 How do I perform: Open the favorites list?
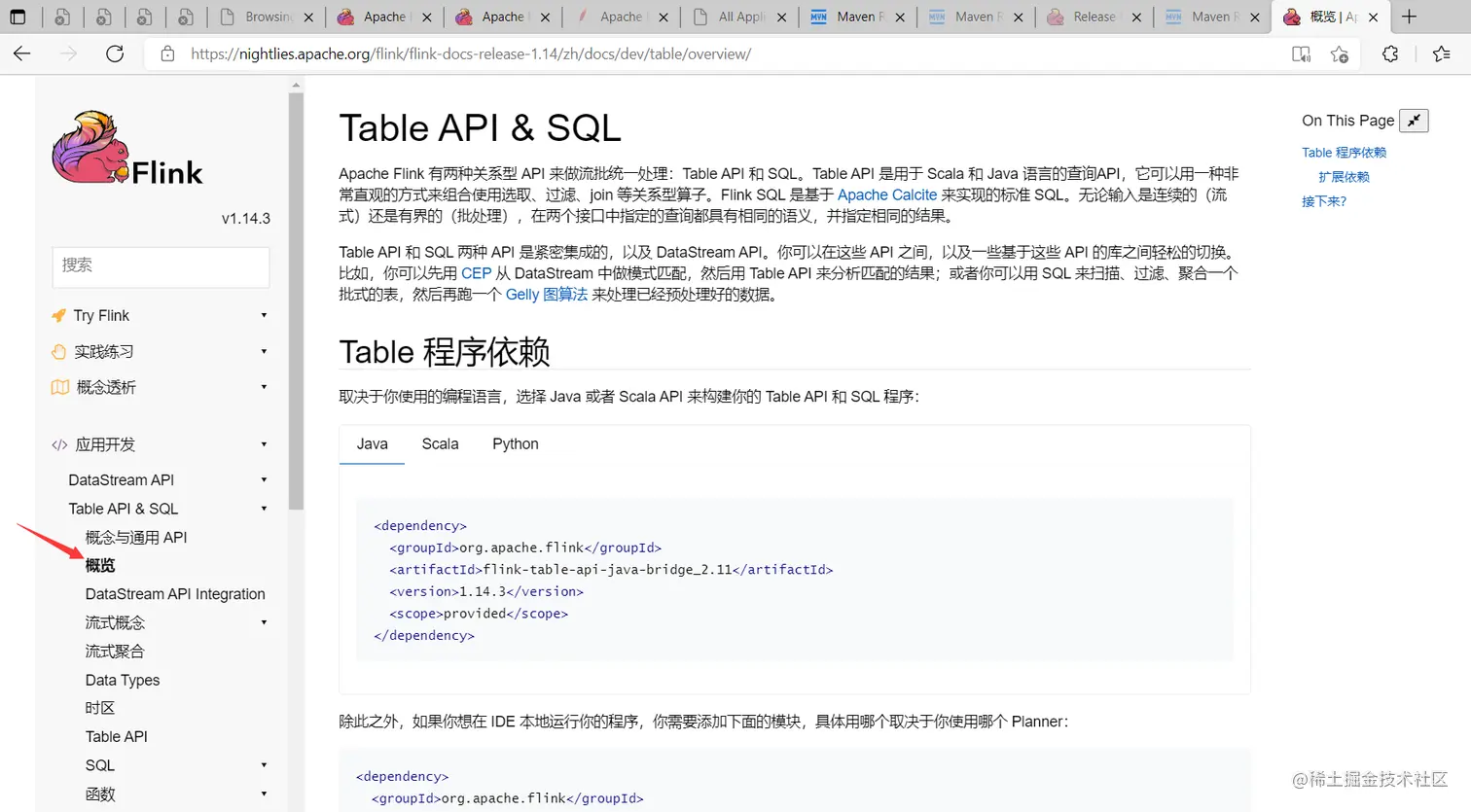pyautogui.click(x=1442, y=54)
